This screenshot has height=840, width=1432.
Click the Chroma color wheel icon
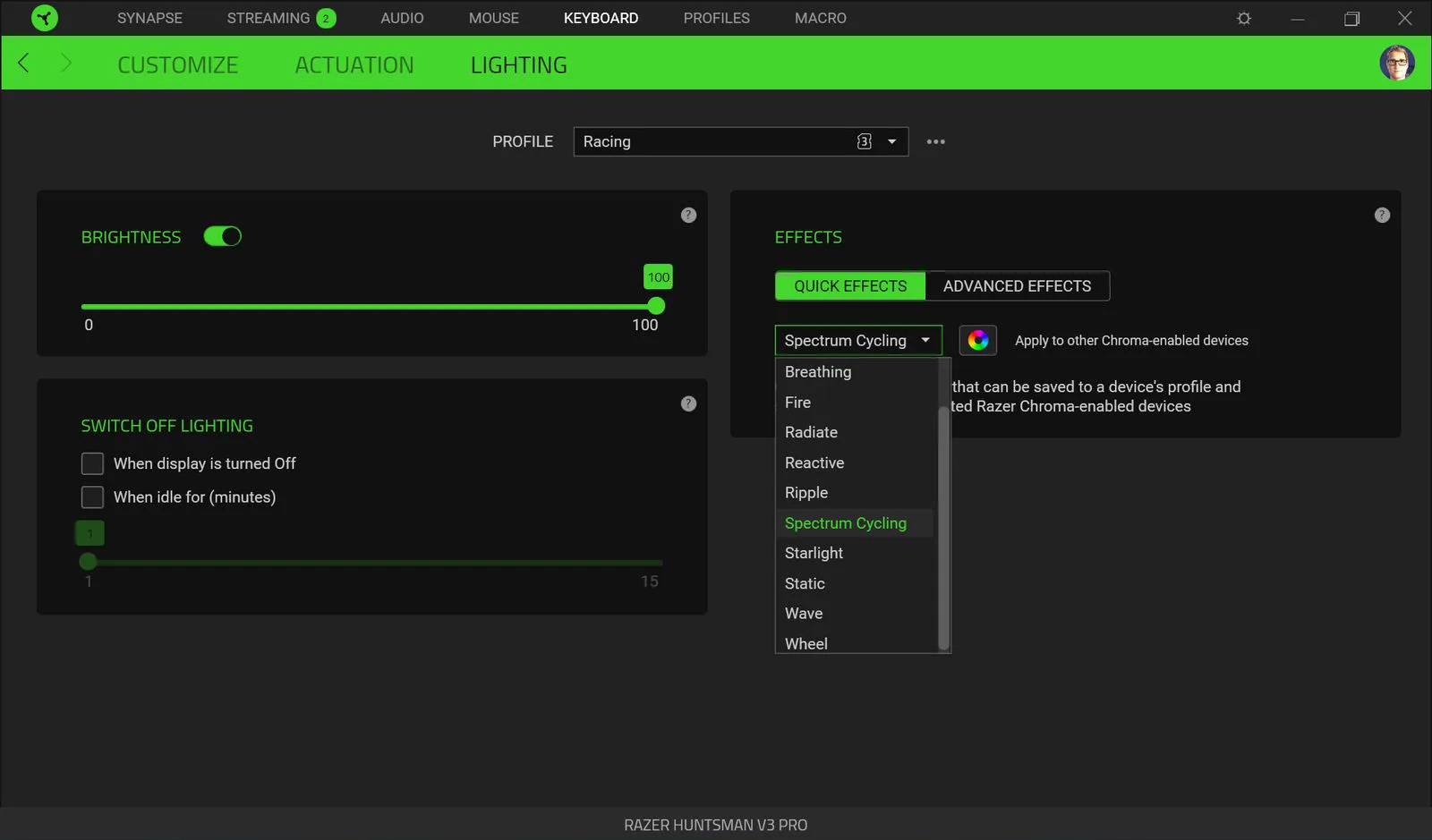coord(977,340)
